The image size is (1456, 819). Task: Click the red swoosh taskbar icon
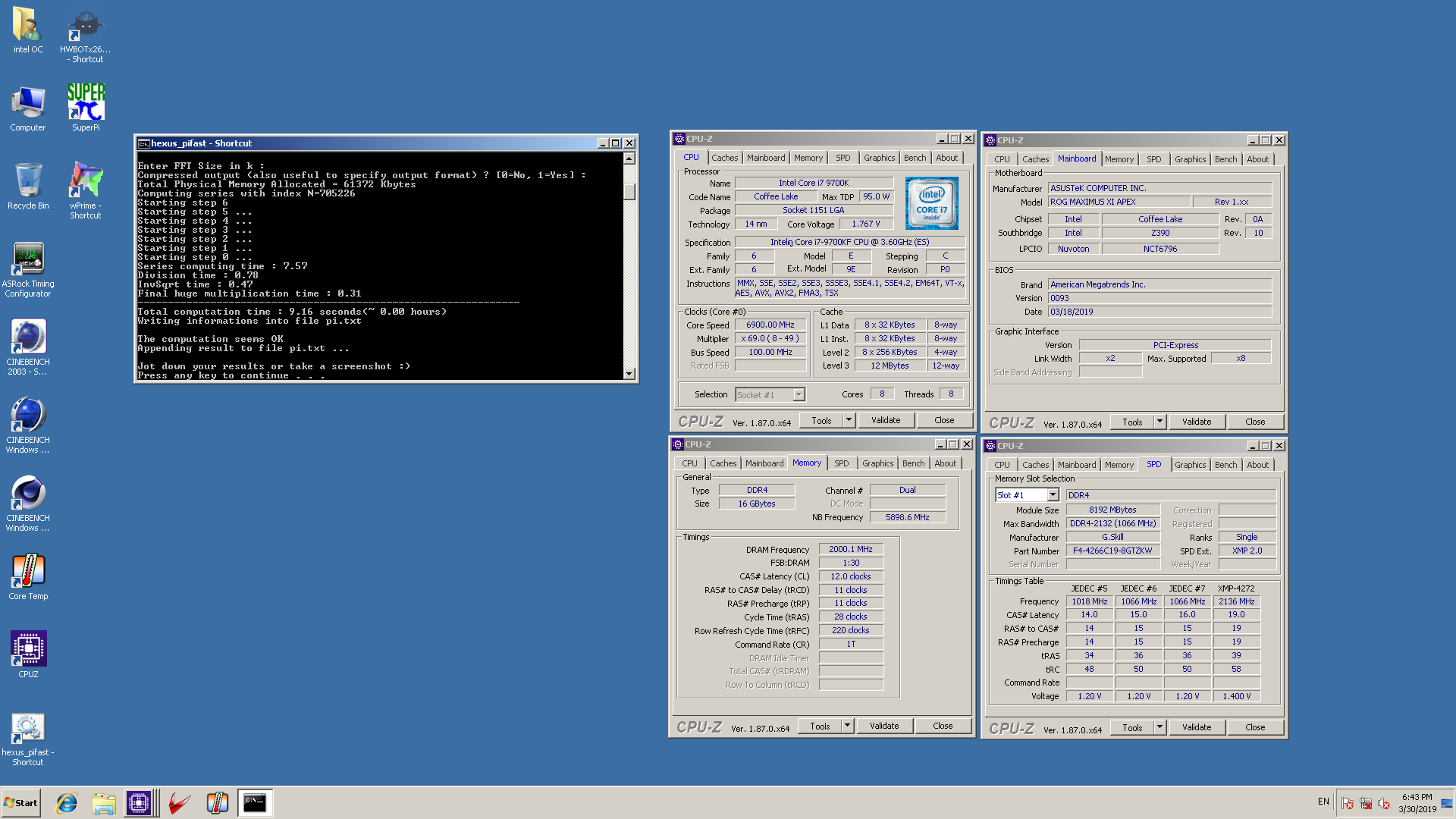click(x=180, y=803)
